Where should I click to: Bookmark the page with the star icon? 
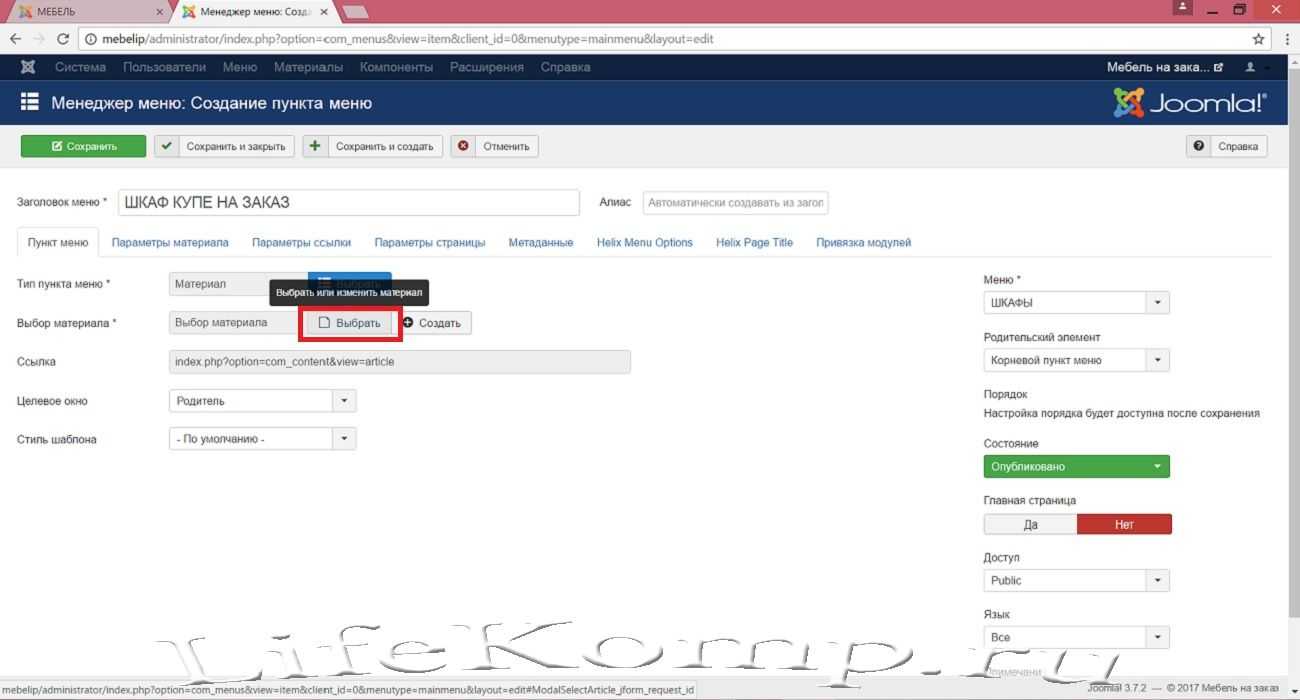[x=1259, y=39]
